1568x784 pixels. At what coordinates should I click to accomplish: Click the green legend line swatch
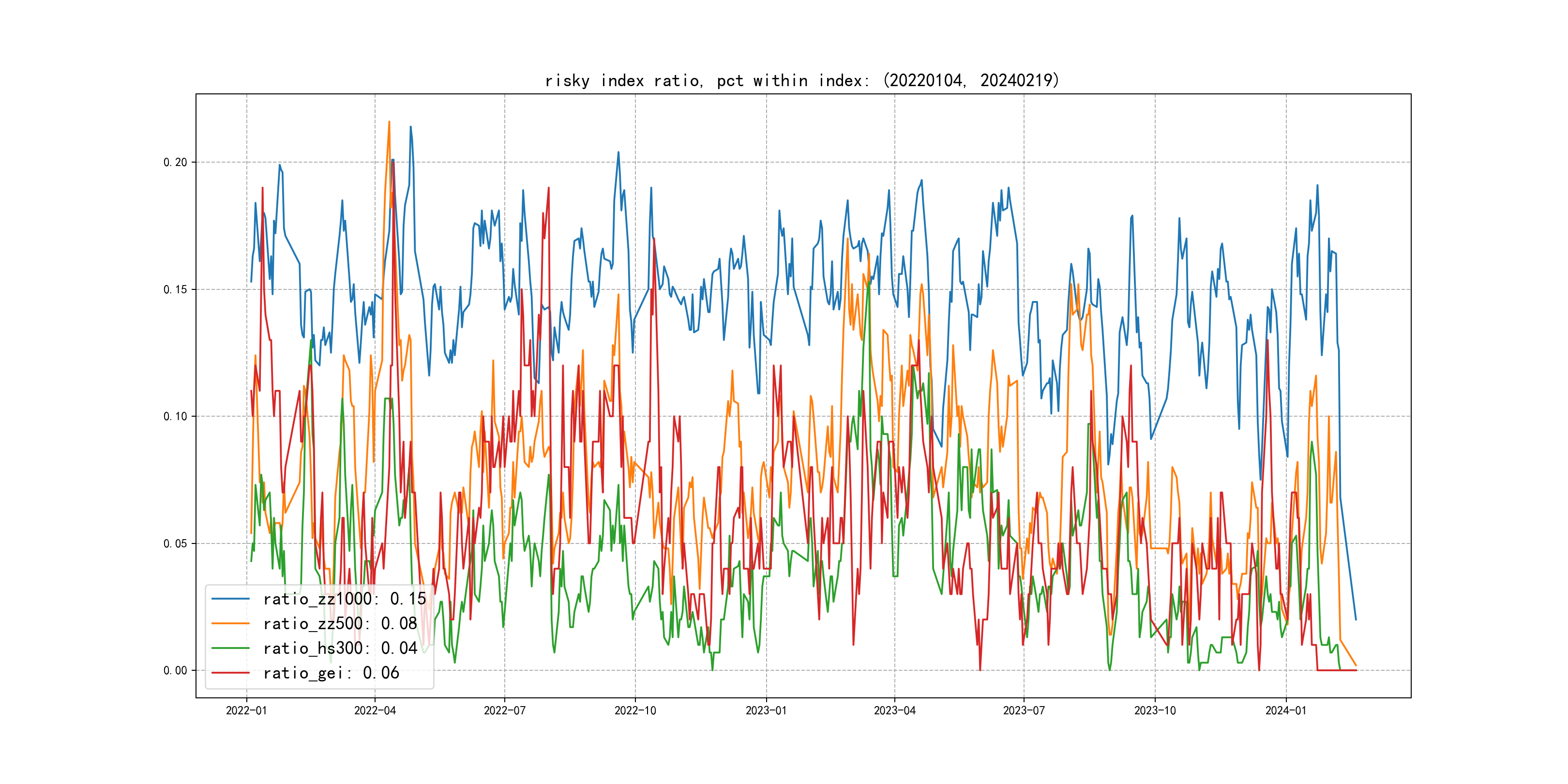click(x=230, y=648)
